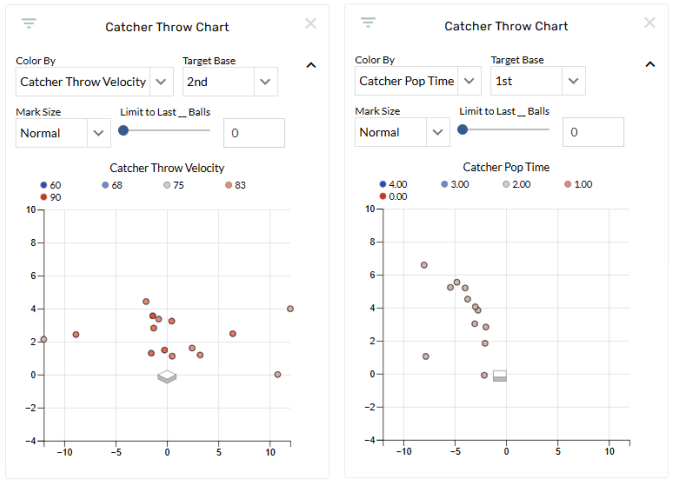Click the base icon on left chart

coord(167,376)
